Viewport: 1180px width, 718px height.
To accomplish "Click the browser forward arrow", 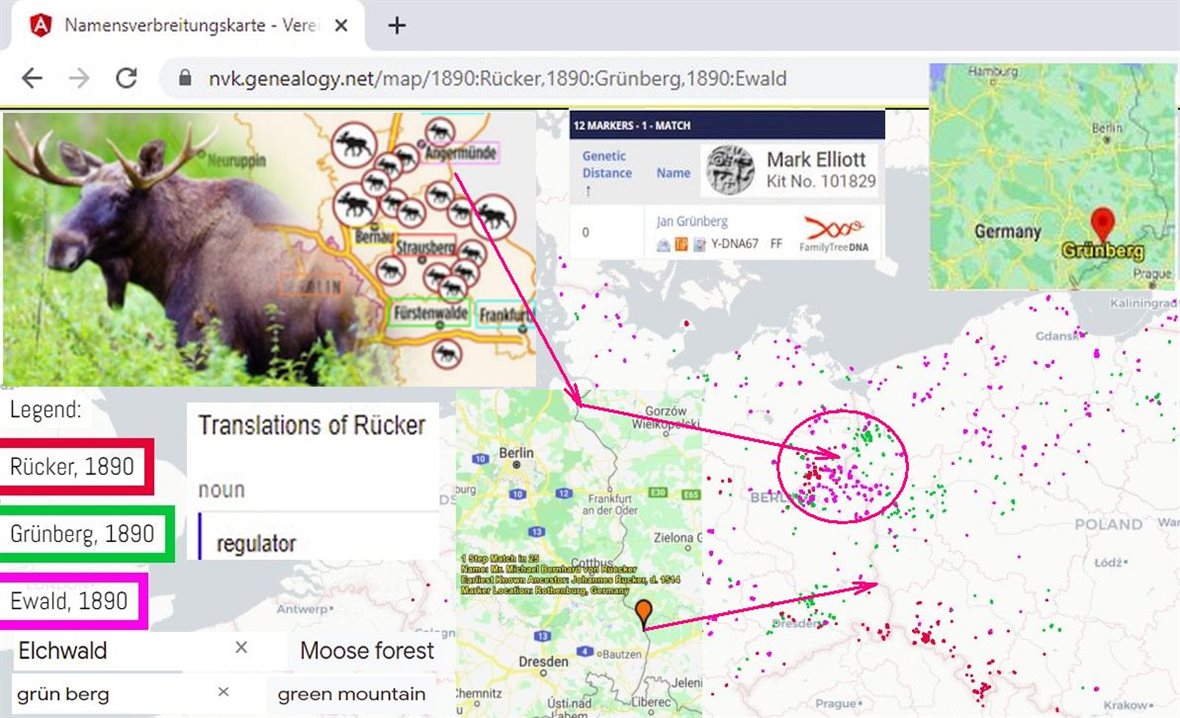I will (x=79, y=78).
